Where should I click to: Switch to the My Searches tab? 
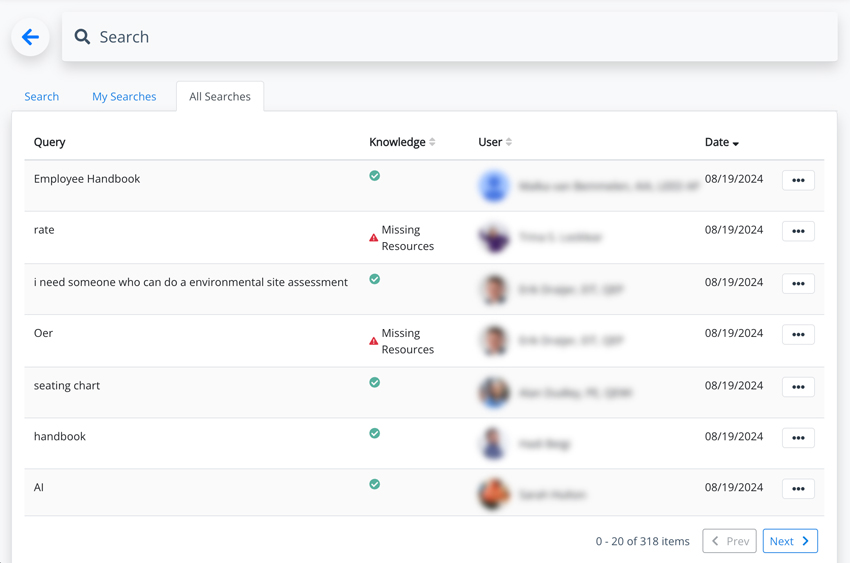coord(124,97)
